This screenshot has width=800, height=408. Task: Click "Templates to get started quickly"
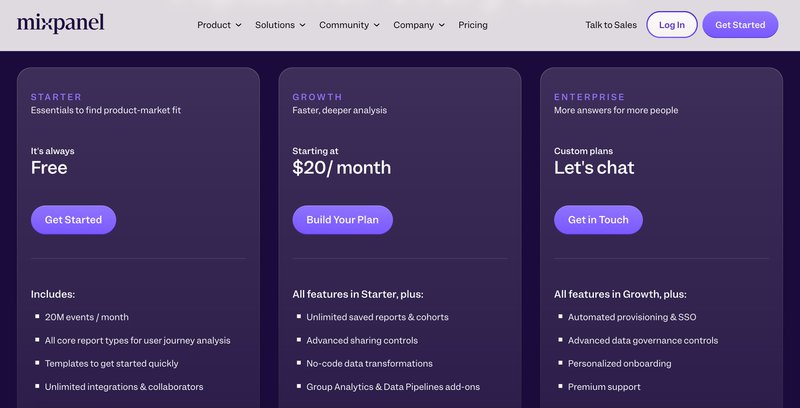click(112, 364)
